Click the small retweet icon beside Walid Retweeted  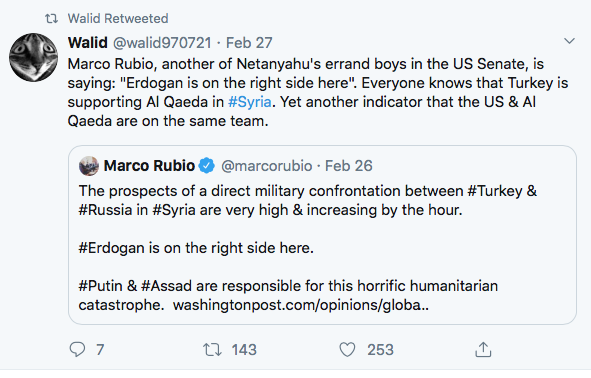coord(52,18)
